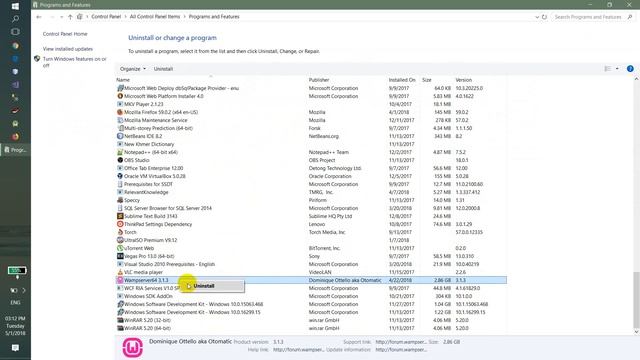Viewport: 640px width, 360px height.
Task: Open the Organize dropdown menu
Action: pos(133,69)
